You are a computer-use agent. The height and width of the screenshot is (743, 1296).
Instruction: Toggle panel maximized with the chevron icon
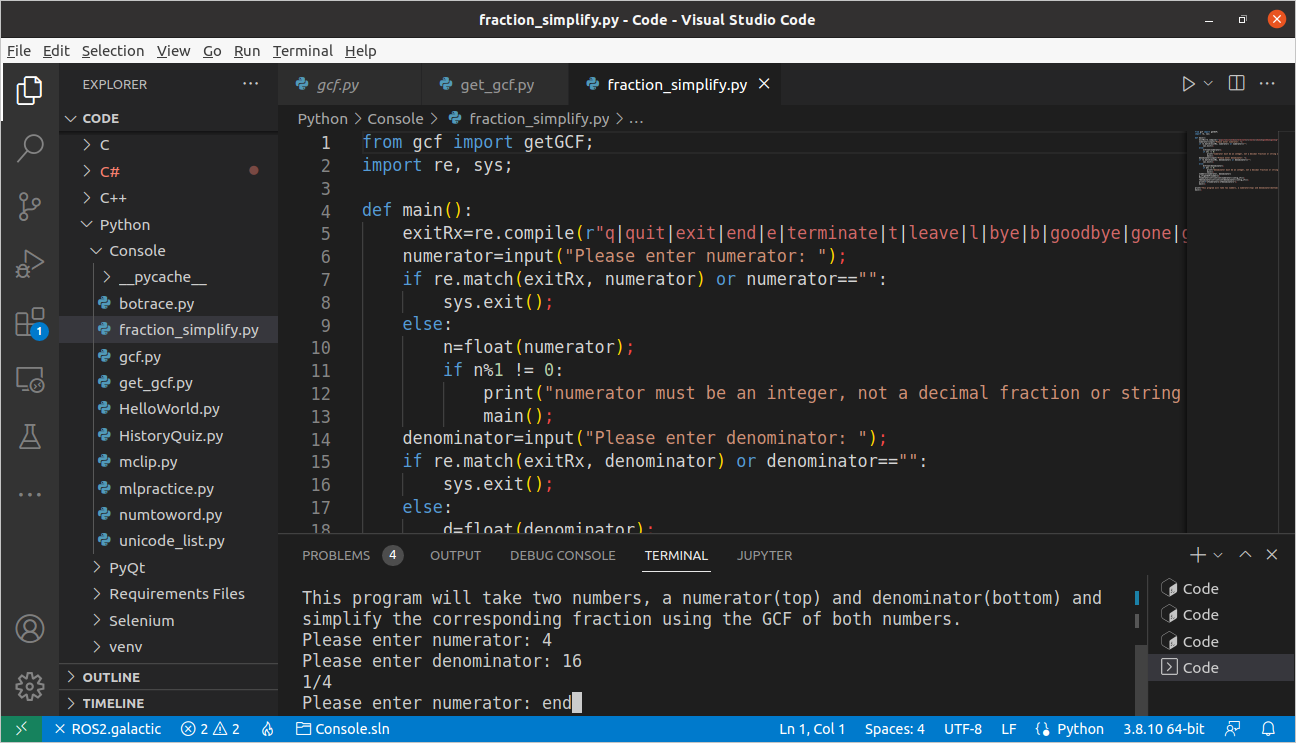[1246, 554]
